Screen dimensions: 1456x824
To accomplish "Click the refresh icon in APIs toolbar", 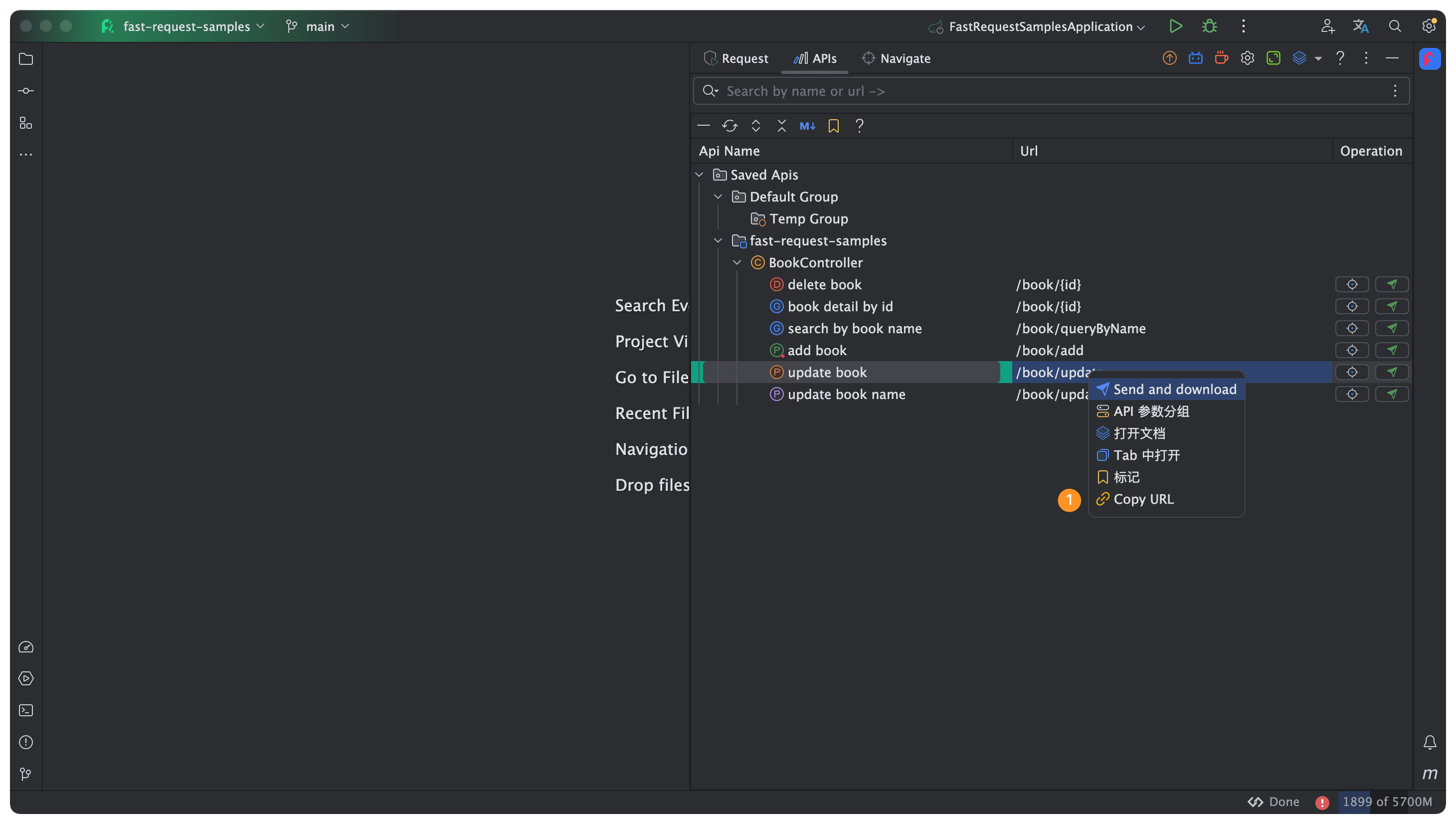I will click(729, 126).
